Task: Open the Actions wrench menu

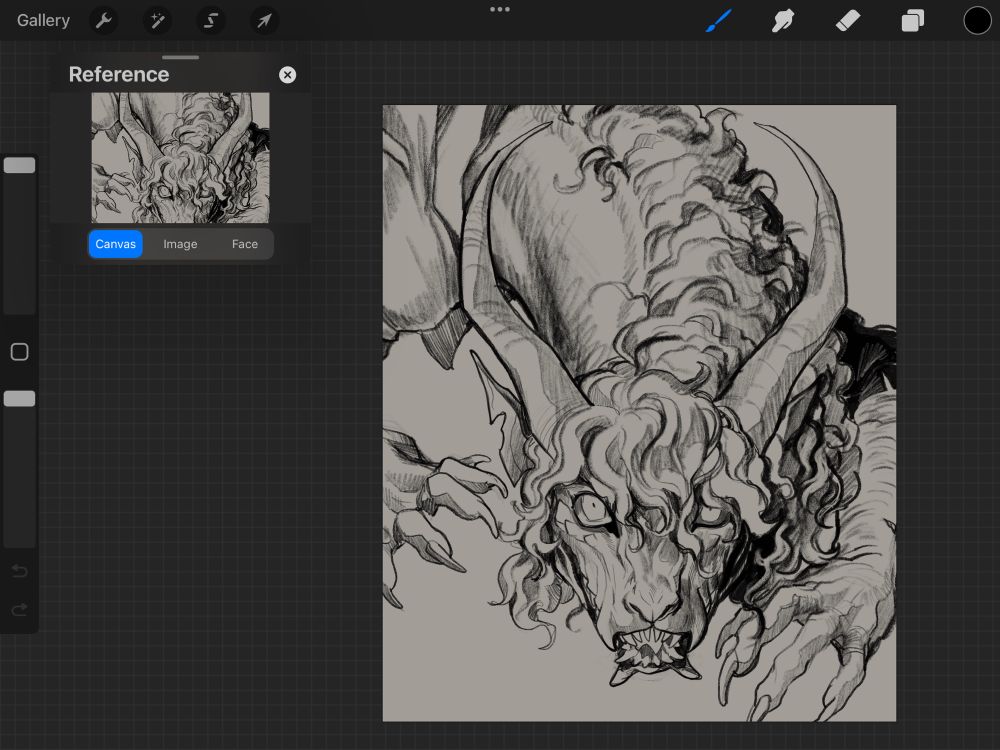Action: tap(104, 20)
